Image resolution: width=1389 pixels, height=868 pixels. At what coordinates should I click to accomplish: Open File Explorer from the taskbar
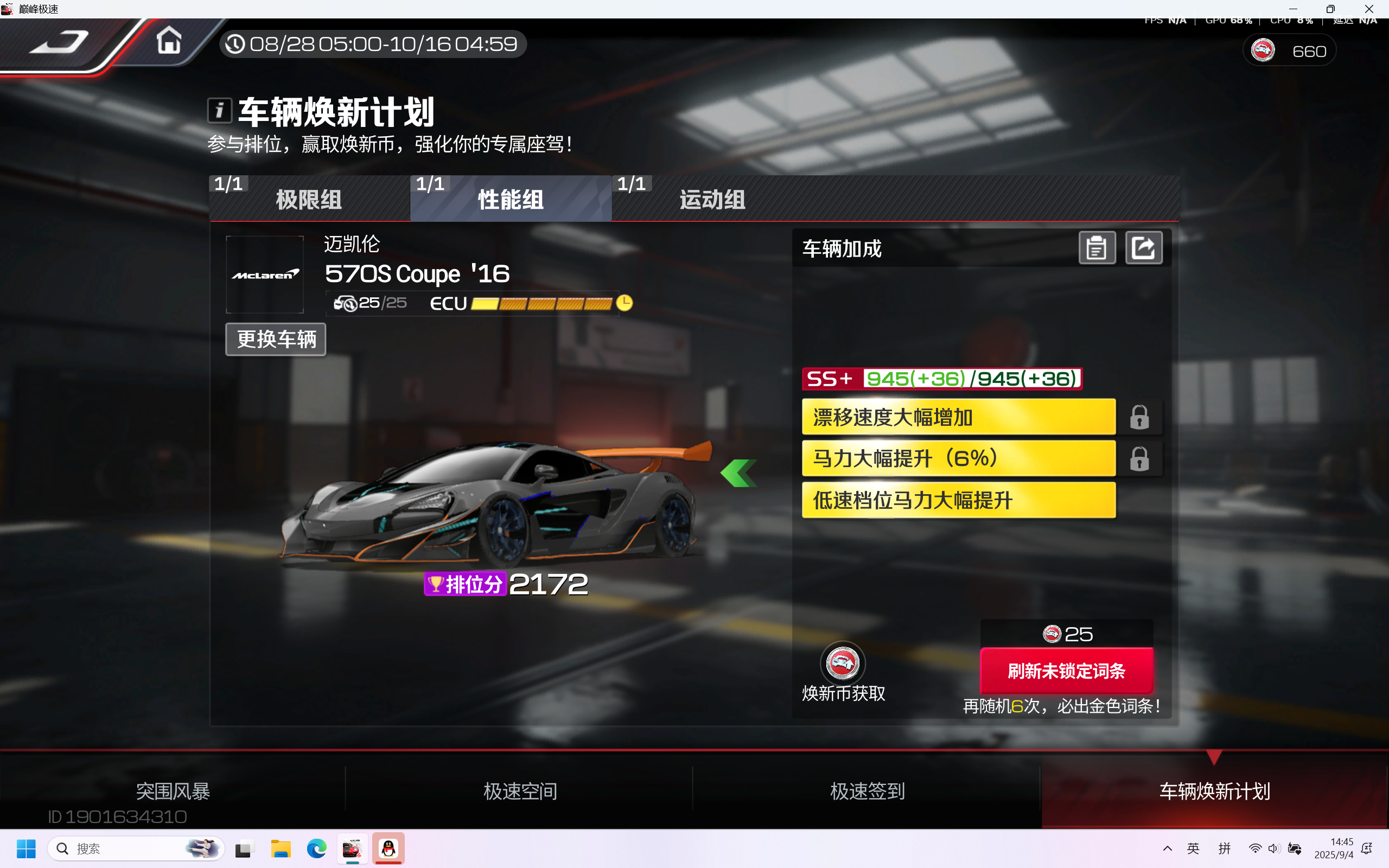point(281,848)
